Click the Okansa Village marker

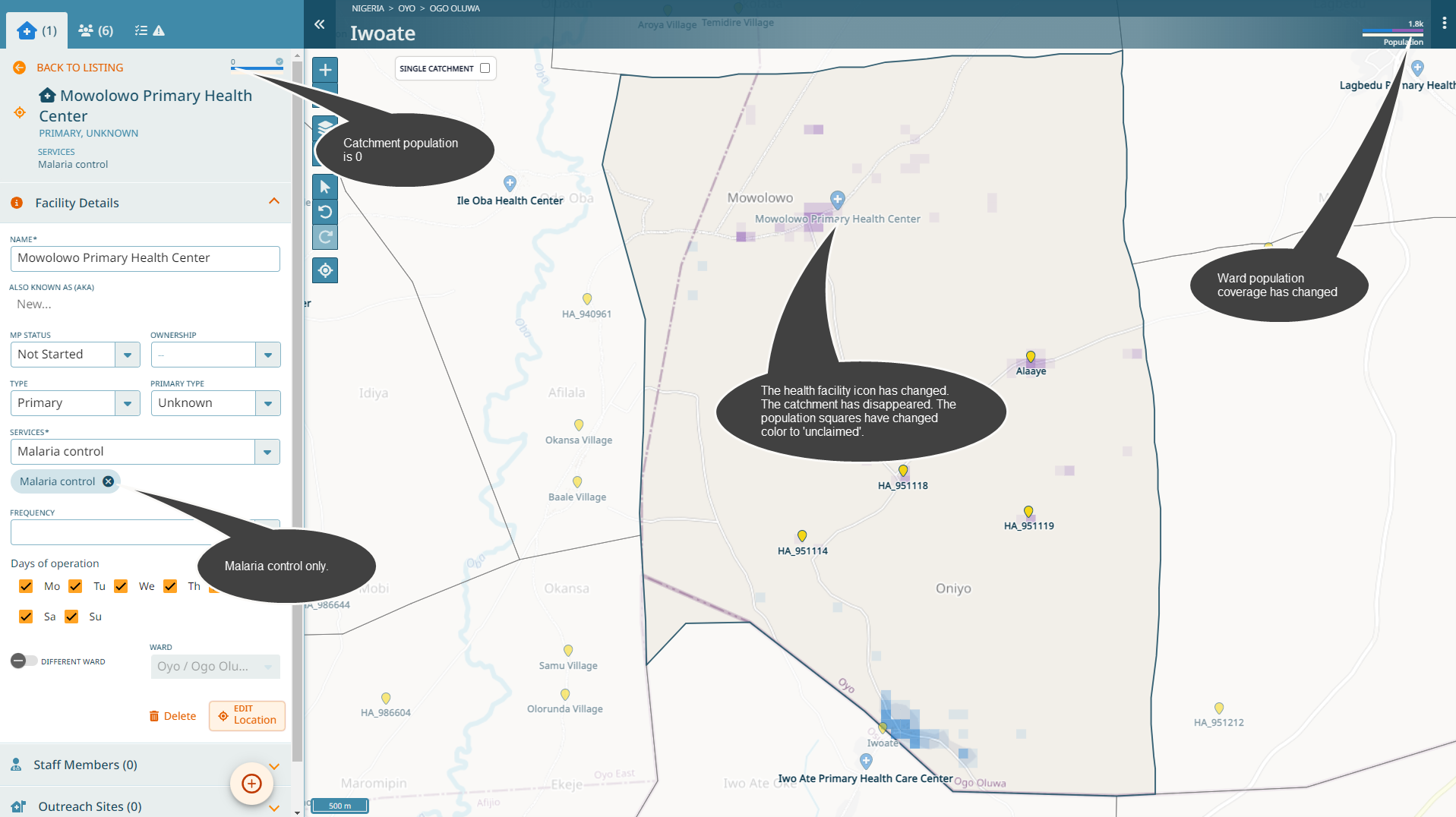coord(579,425)
